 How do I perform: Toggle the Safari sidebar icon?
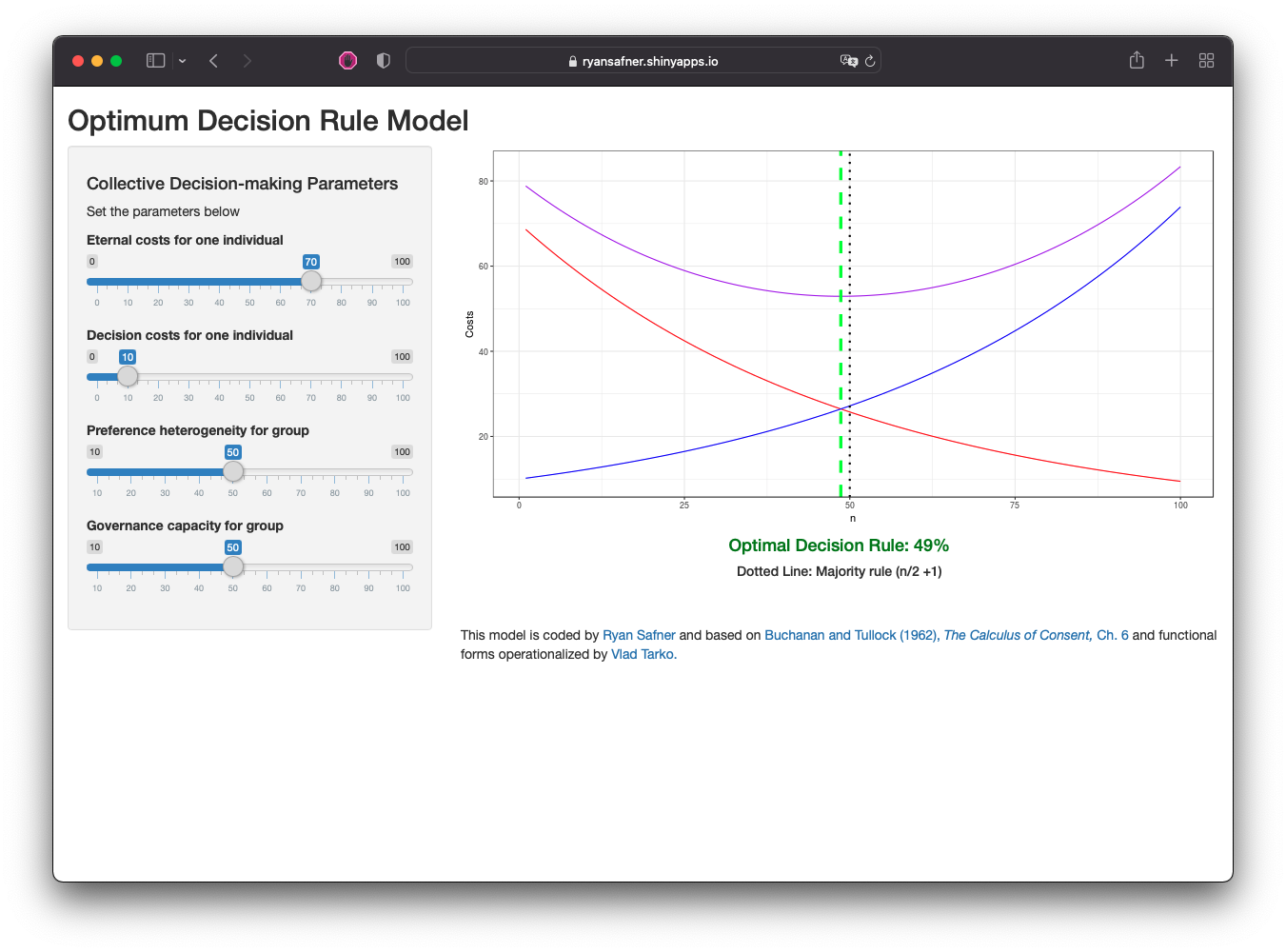155,61
